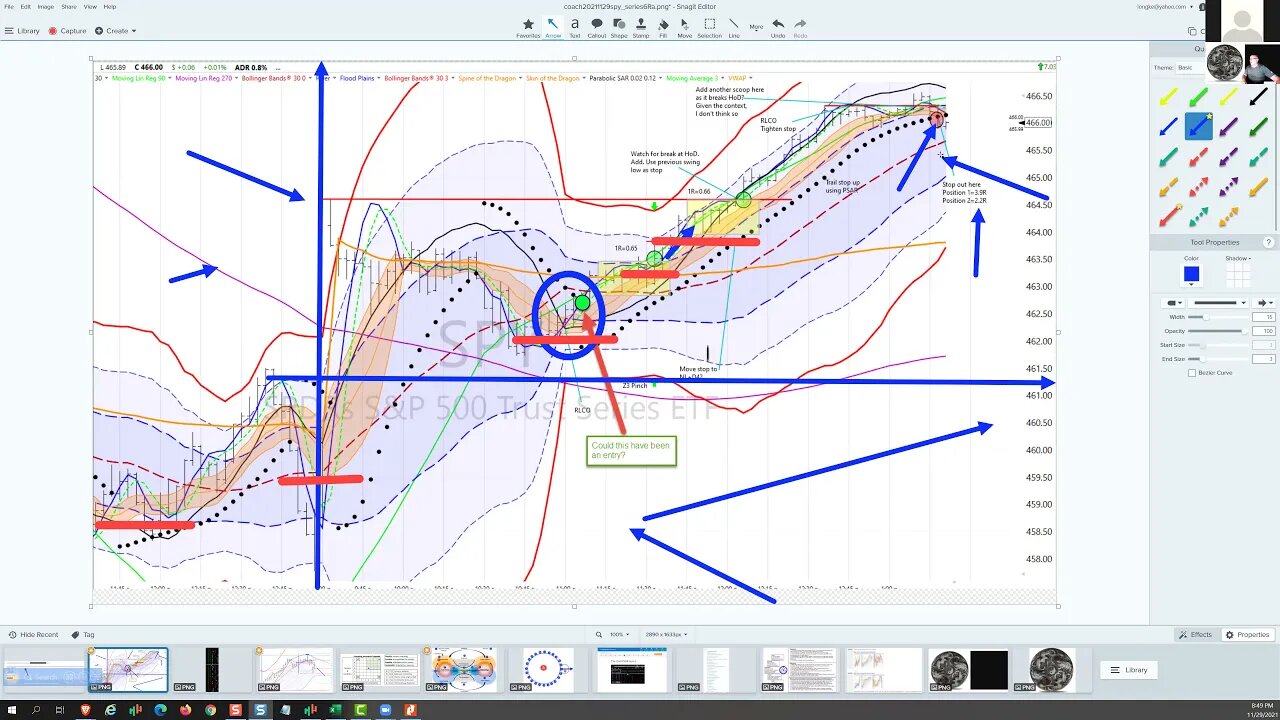Screen dimensions: 1280x720
Task: Open the blue dotted circle thumbnail
Action: coord(547,669)
